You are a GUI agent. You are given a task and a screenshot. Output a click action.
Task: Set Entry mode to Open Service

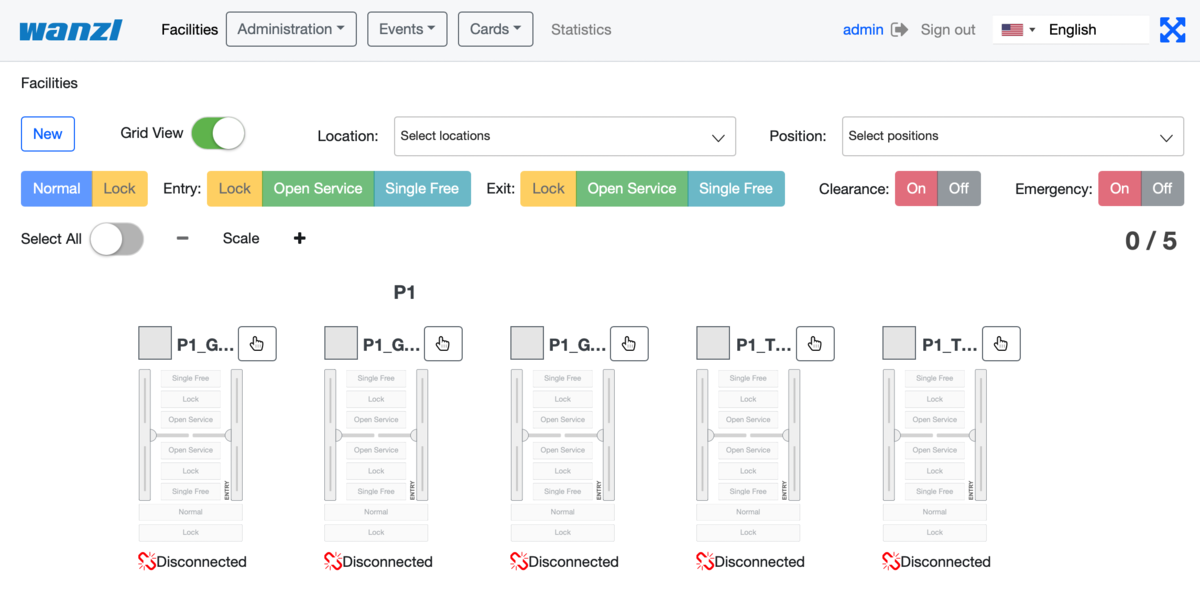(318, 188)
